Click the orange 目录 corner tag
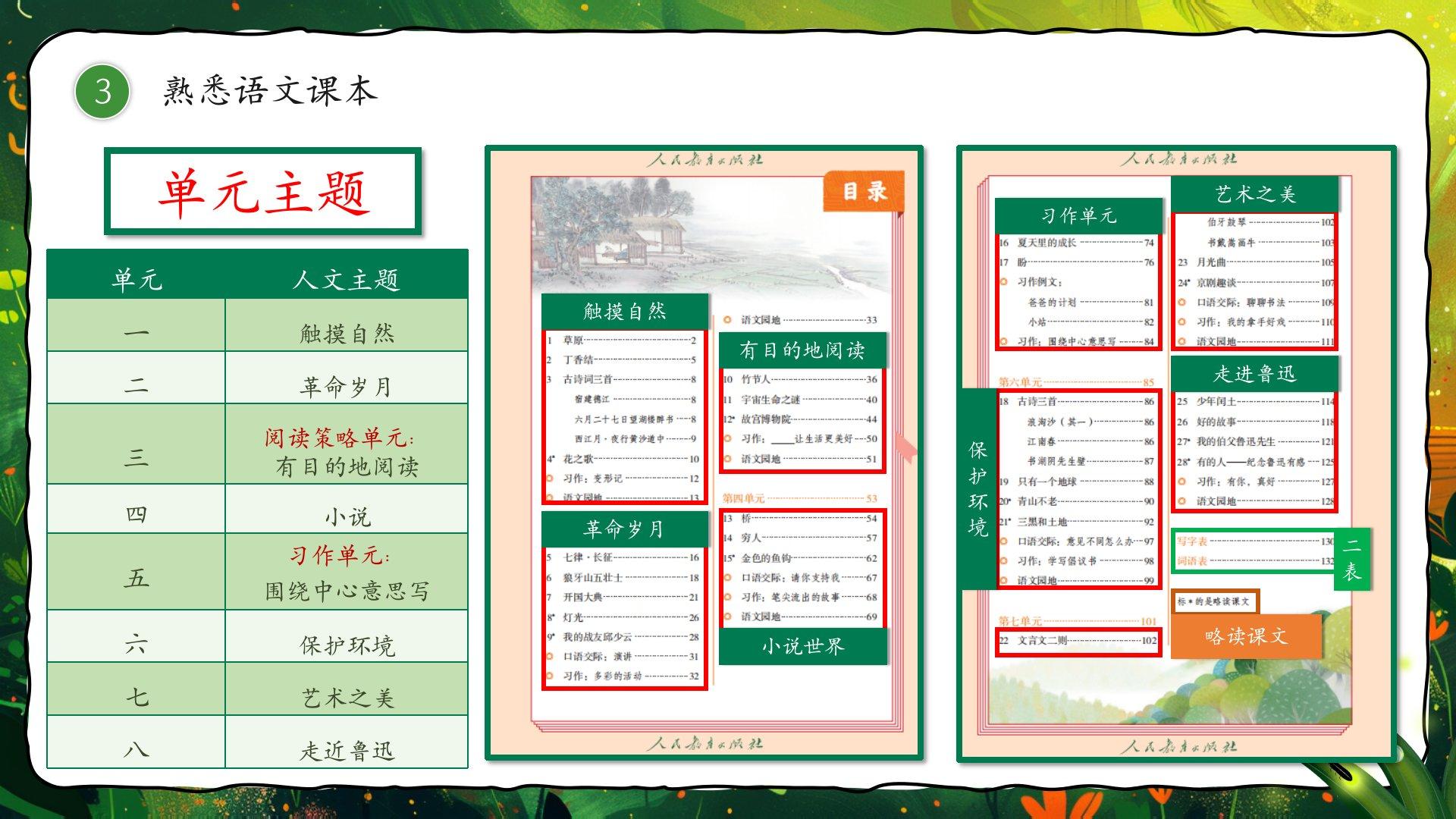This screenshot has height=819, width=1456. point(864,191)
